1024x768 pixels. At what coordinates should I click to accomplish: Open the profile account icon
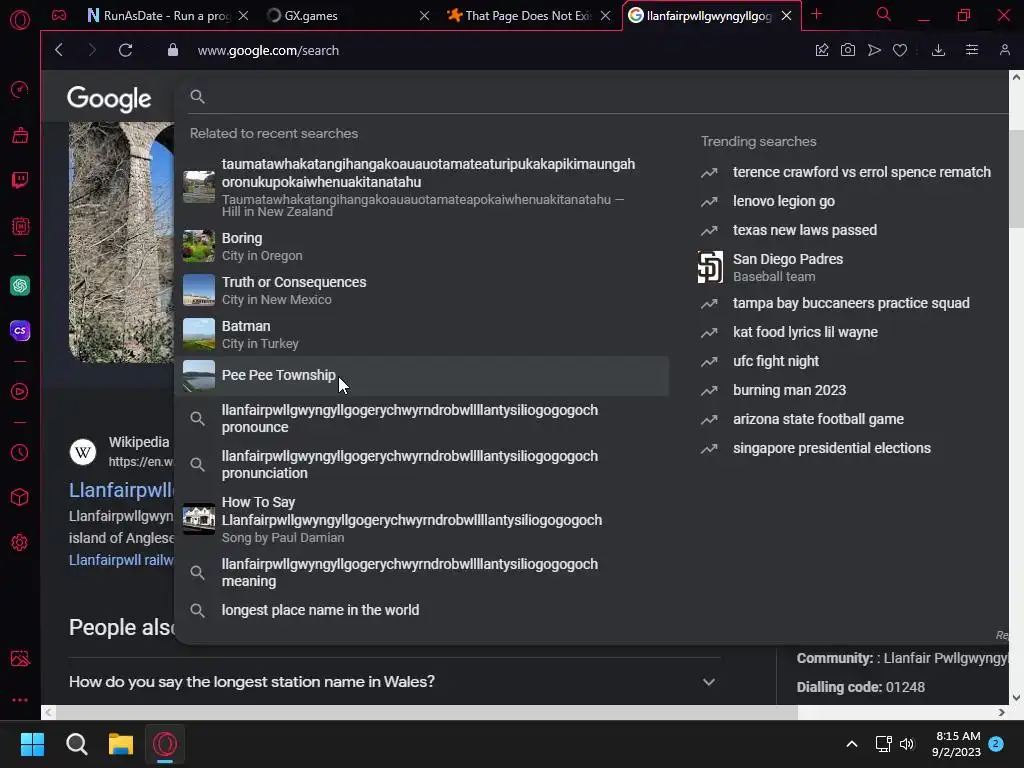coord(1005,50)
